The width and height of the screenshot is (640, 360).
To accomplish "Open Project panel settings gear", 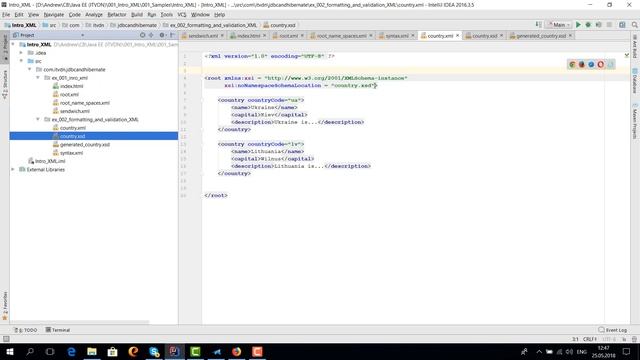I will (x=162, y=35).
